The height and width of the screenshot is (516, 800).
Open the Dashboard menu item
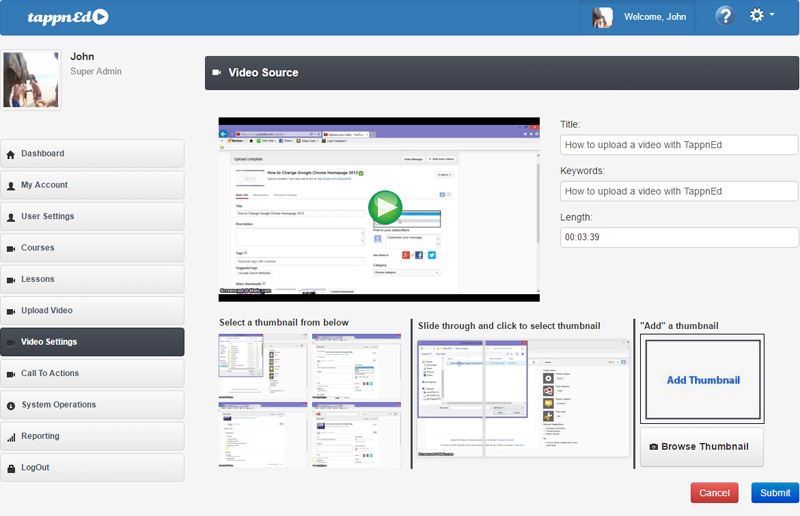[92, 154]
